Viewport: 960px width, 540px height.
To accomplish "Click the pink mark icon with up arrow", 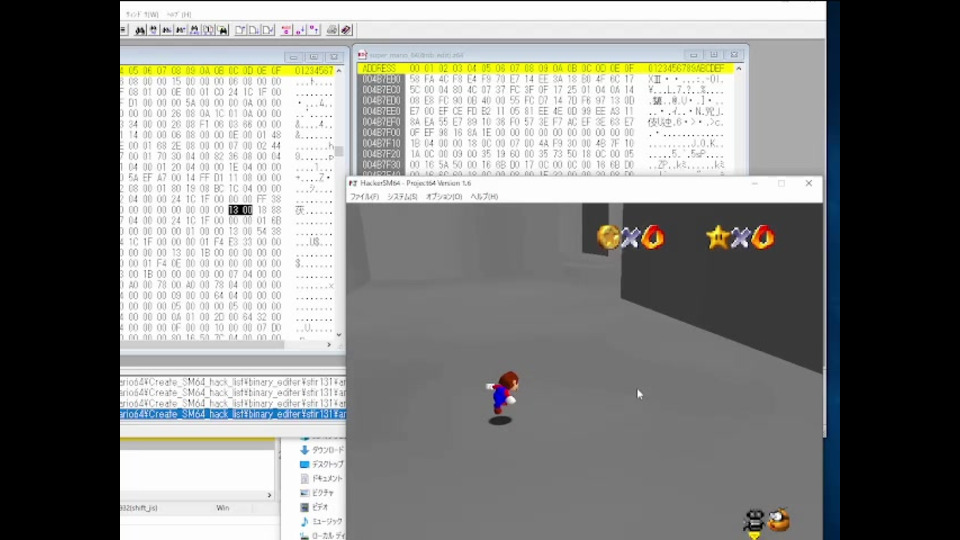I will pos(314,30).
